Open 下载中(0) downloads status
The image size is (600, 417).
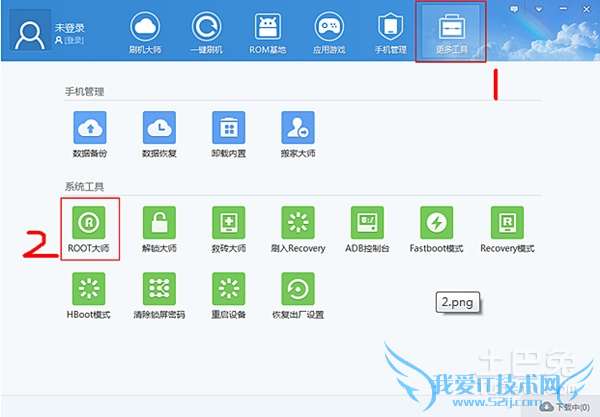566,407
